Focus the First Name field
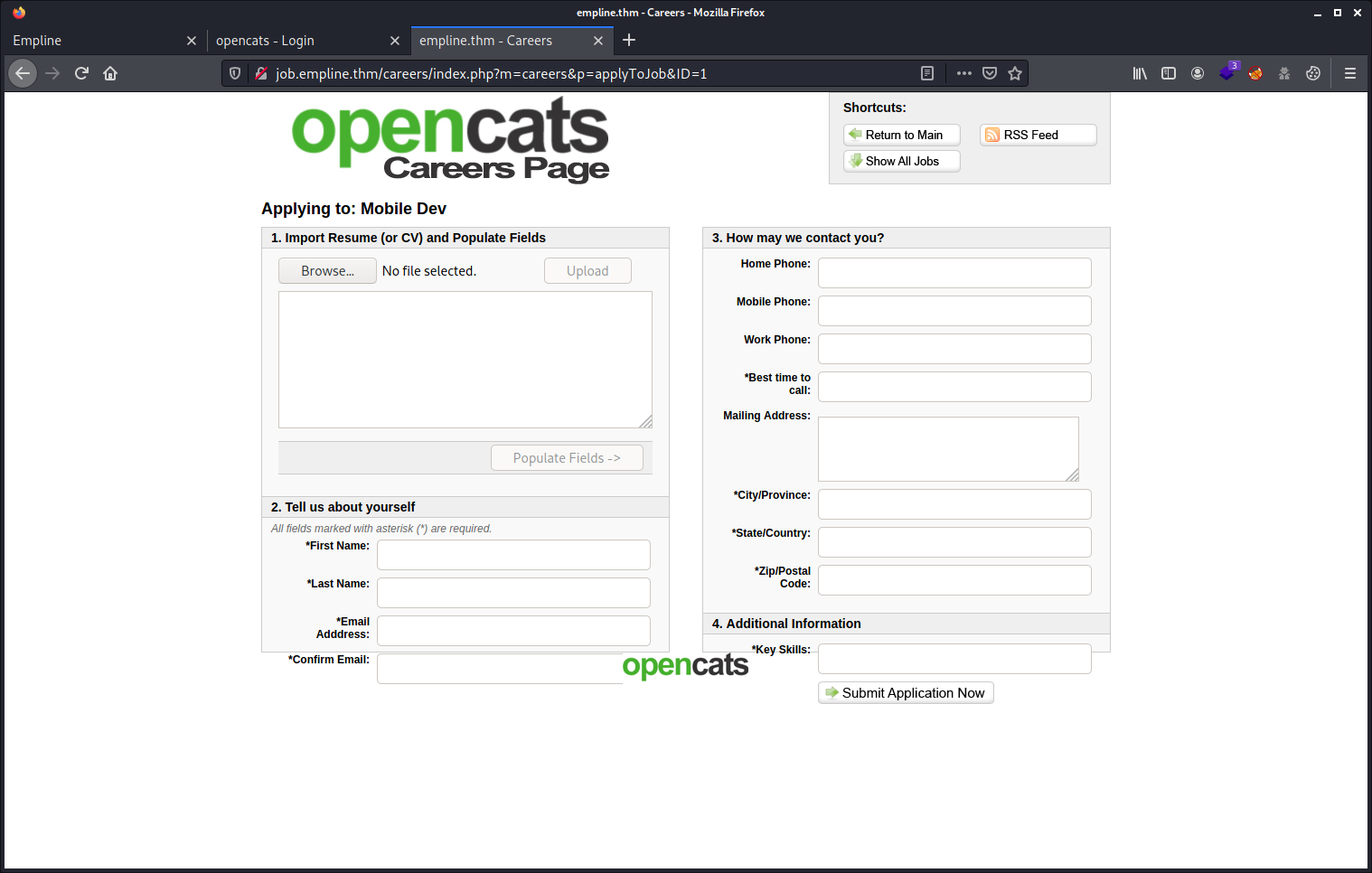1372x873 pixels. [513, 555]
